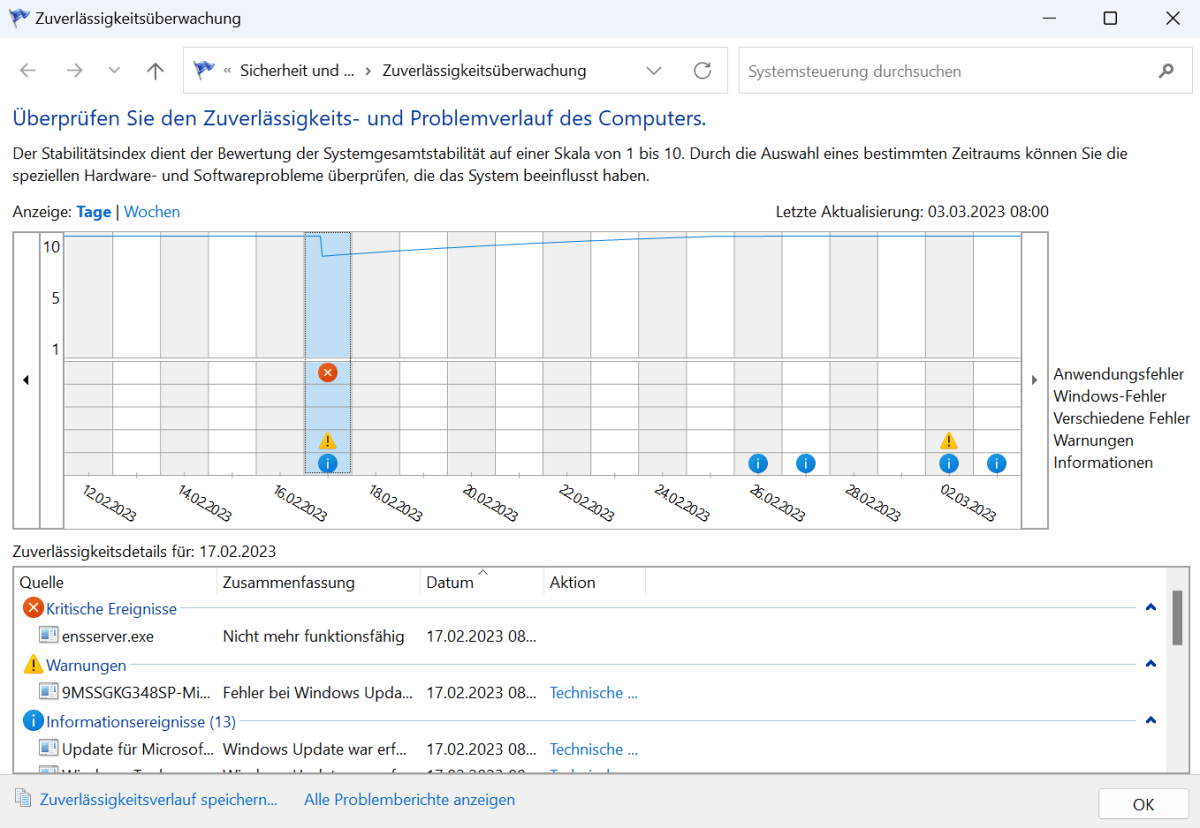
Task: Click the details list vertical scrollbar thumb
Action: point(1177,617)
